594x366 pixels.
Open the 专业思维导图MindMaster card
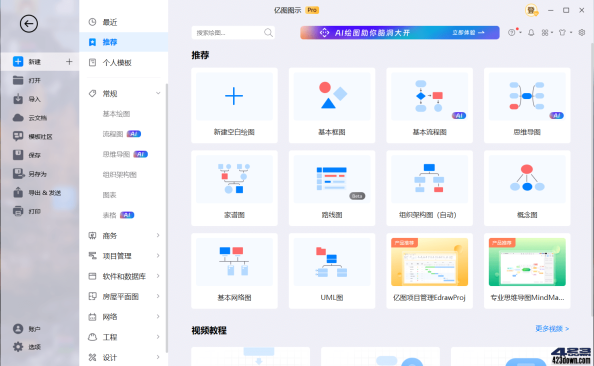pyautogui.click(x=527, y=271)
